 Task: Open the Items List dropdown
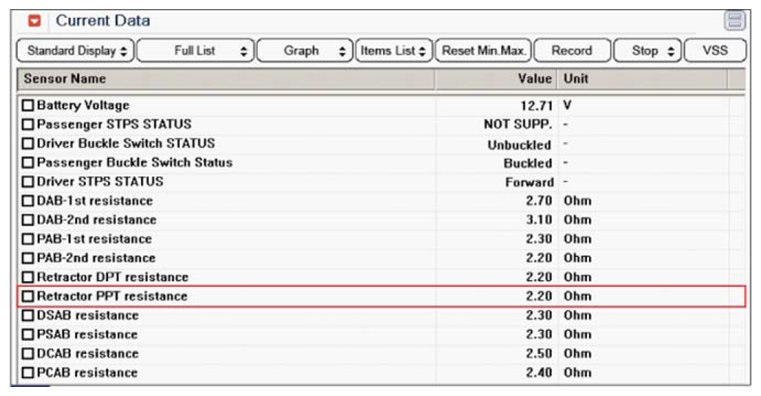(x=394, y=50)
